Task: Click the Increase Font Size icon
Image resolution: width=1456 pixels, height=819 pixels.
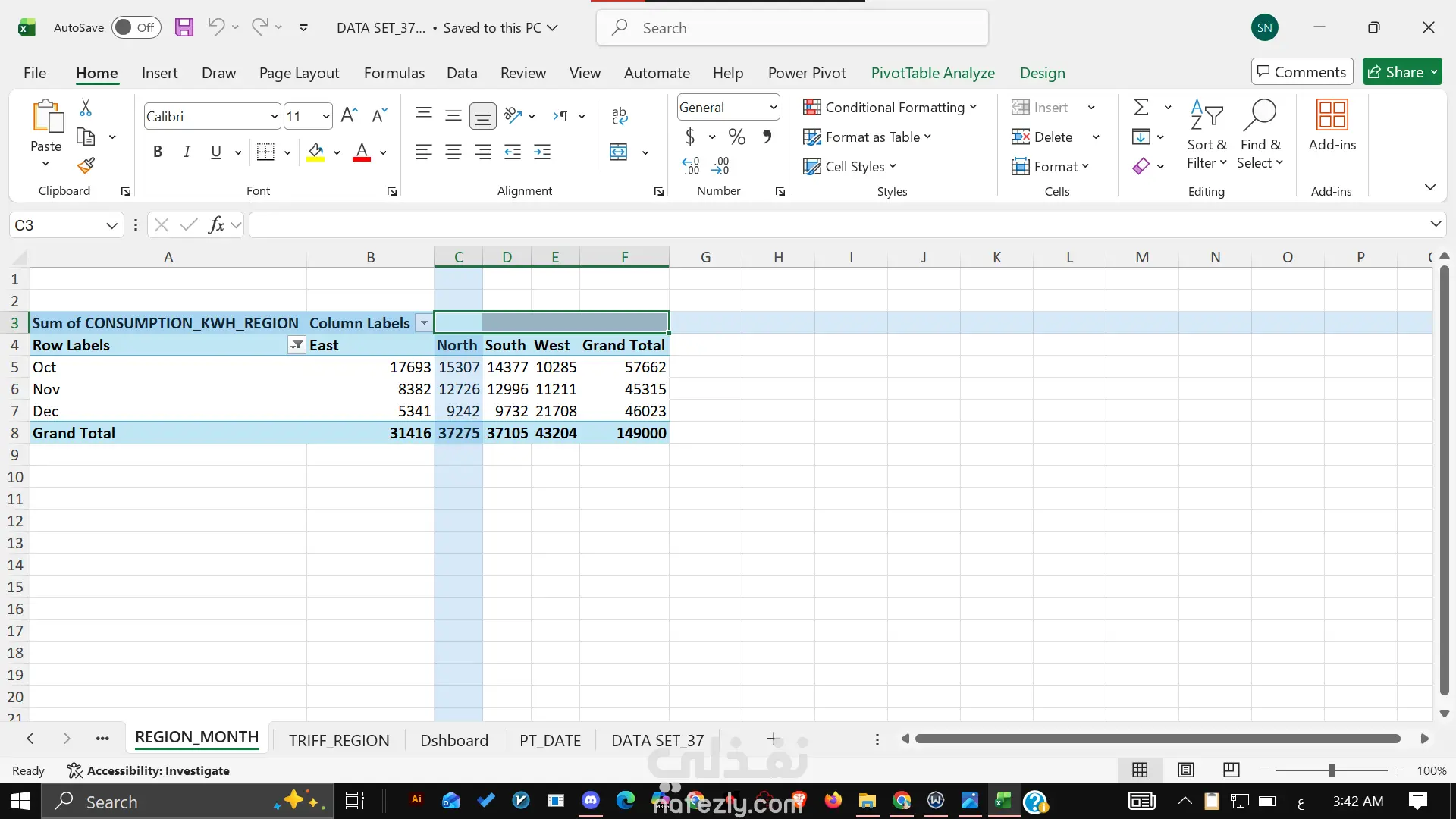Action: 349,116
